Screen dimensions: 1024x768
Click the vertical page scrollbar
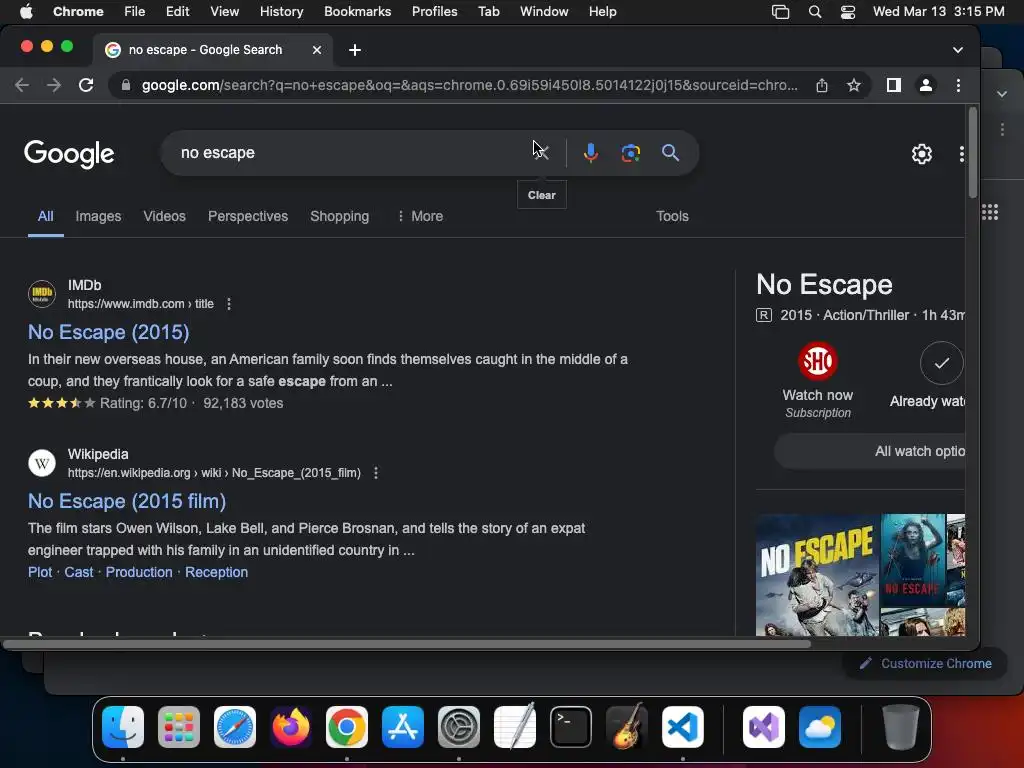[972, 152]
